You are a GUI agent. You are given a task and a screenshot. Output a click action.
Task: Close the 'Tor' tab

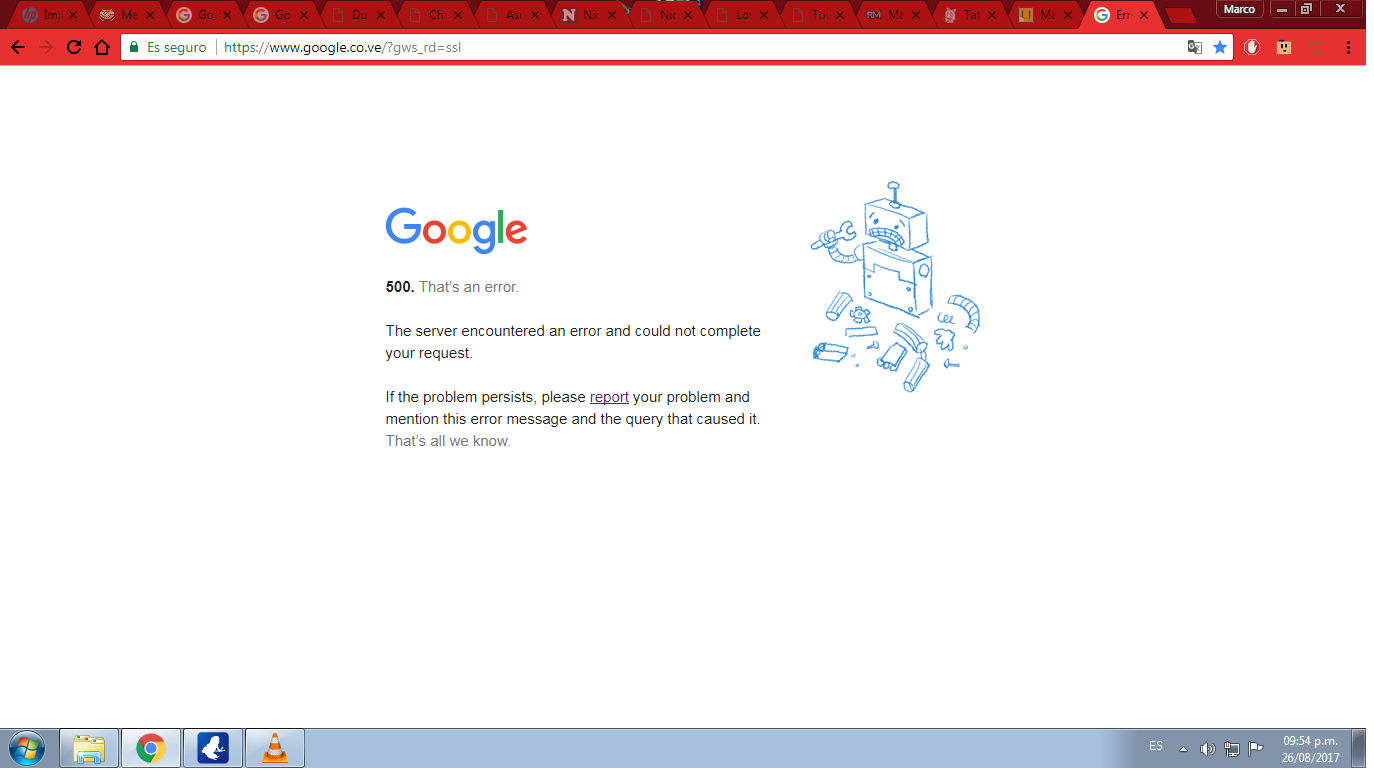(x=842, y=16)
